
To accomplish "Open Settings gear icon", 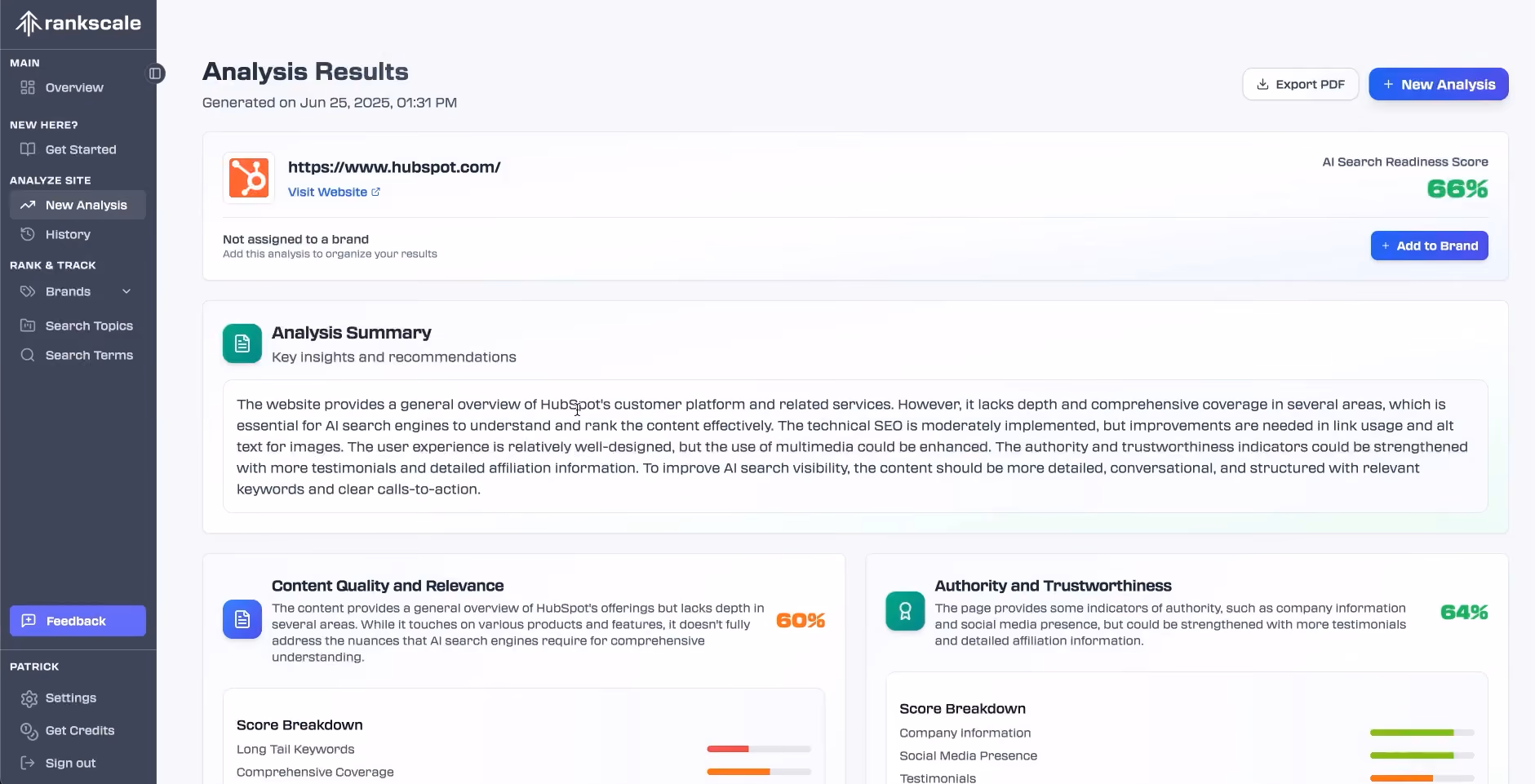I will (x=29, y=698).
